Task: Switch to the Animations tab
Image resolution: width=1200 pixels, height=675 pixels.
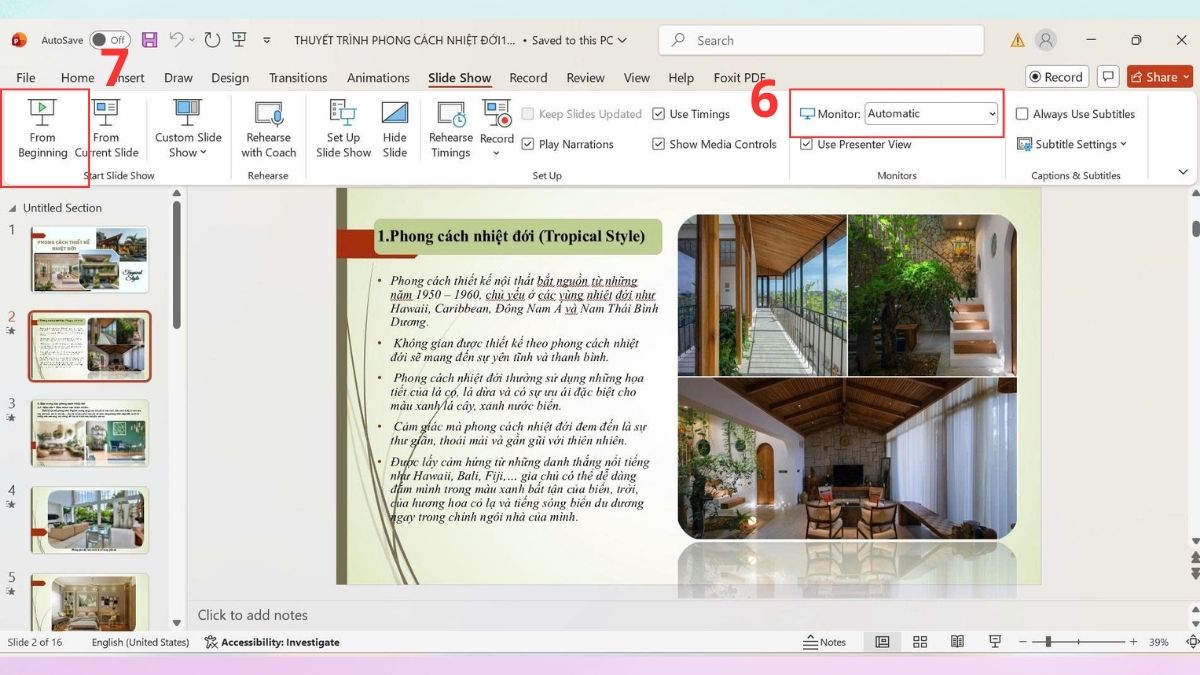Action: coord(378,78)
